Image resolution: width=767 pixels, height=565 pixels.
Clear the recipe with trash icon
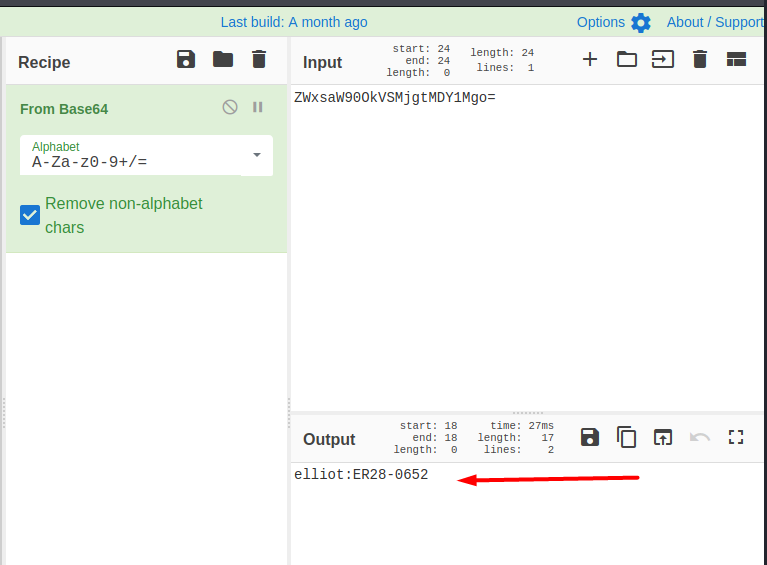259,59
